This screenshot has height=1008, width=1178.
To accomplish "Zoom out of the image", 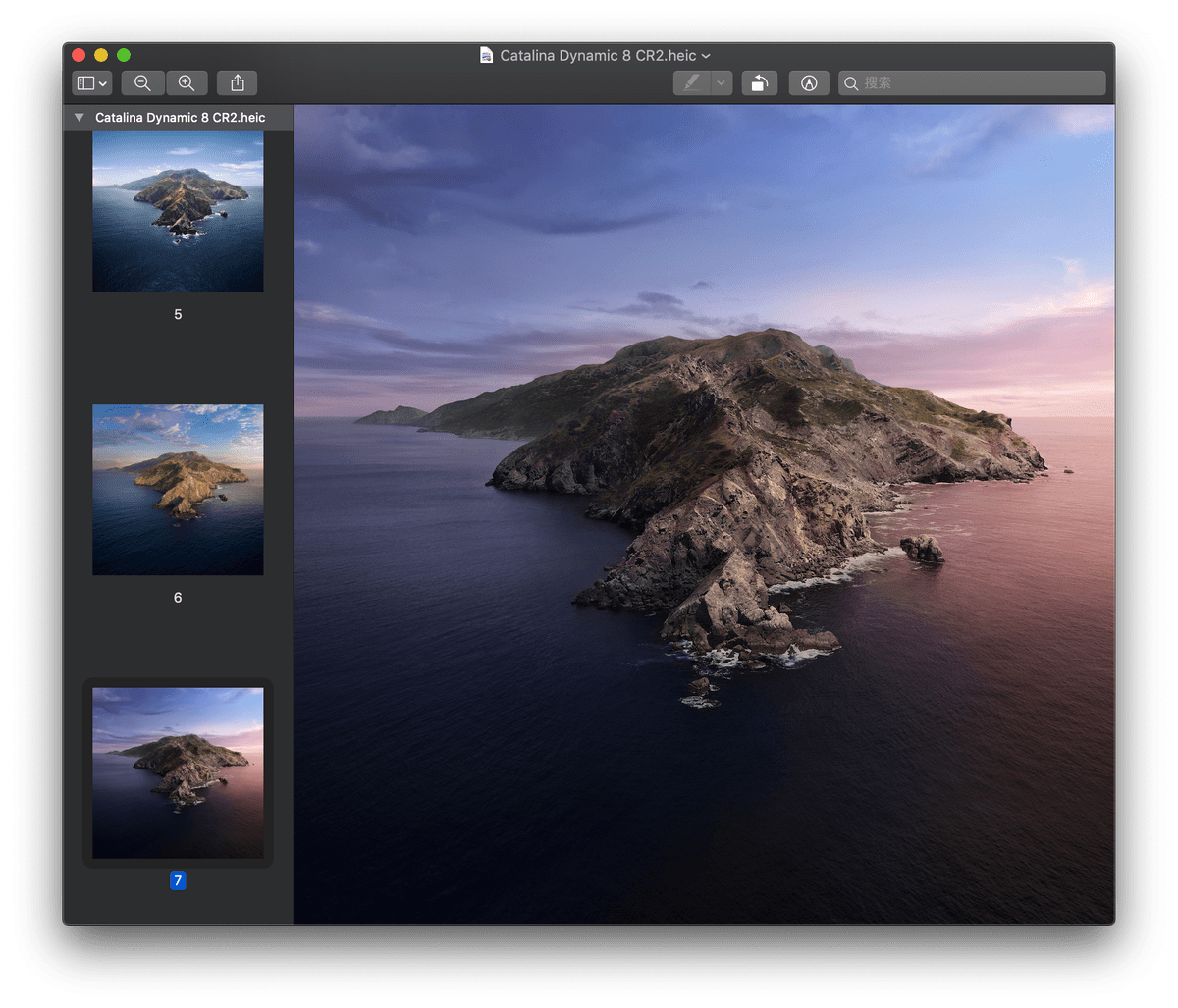I will [142, 83].
